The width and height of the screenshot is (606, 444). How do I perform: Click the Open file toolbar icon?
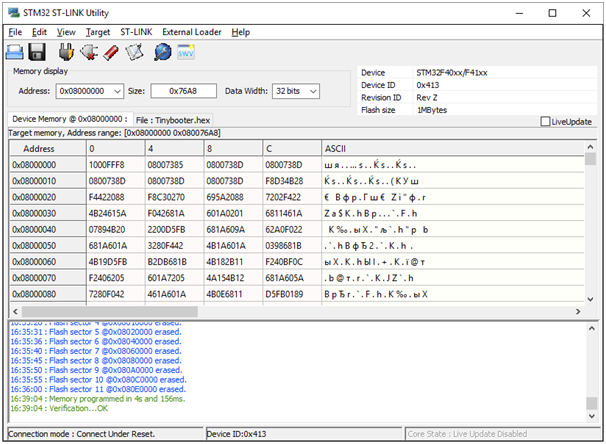pyautogui.click(x=15, y=52)
